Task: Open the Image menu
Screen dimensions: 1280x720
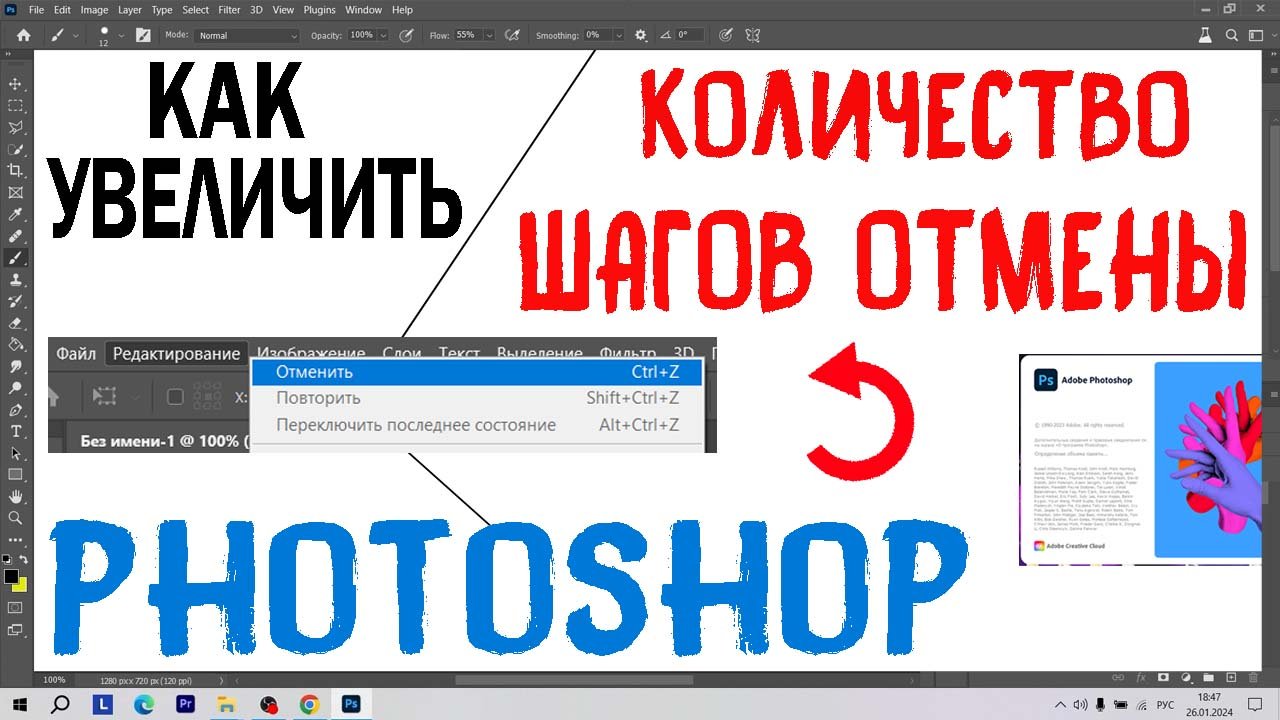Action: (x=94, y=9)
